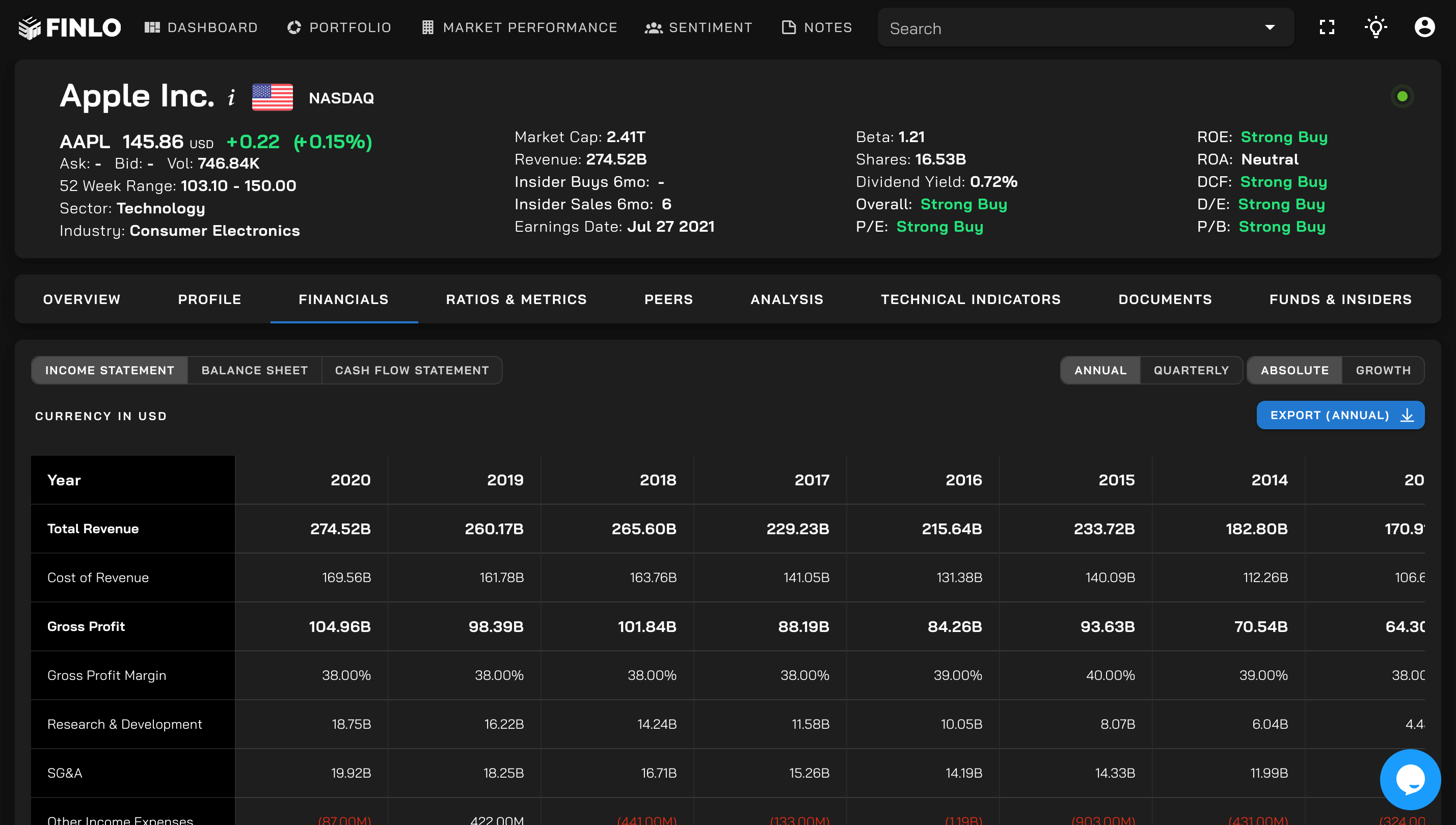This screenshot has height=825, width=1456.
Task: Click the info icon beside Apple Inc.
Action: tap(231, 97)
